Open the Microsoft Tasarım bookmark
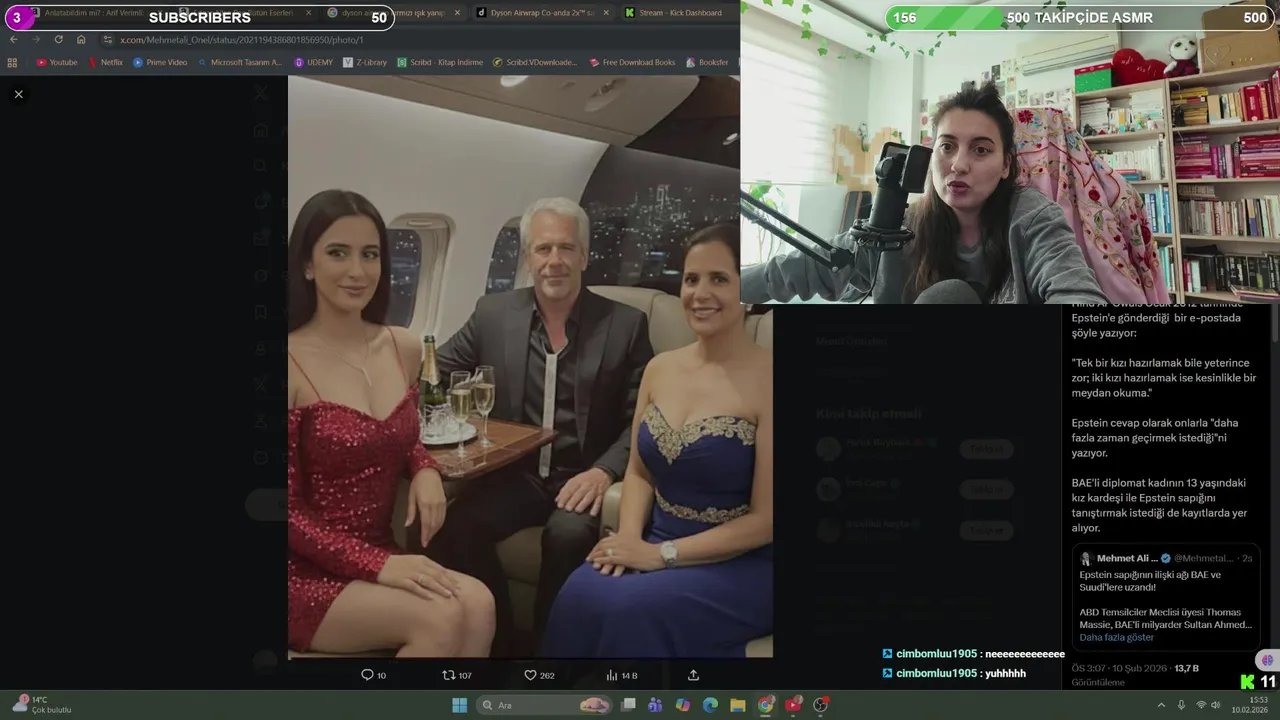The image size is (1280, 720). tap(241, 62)
